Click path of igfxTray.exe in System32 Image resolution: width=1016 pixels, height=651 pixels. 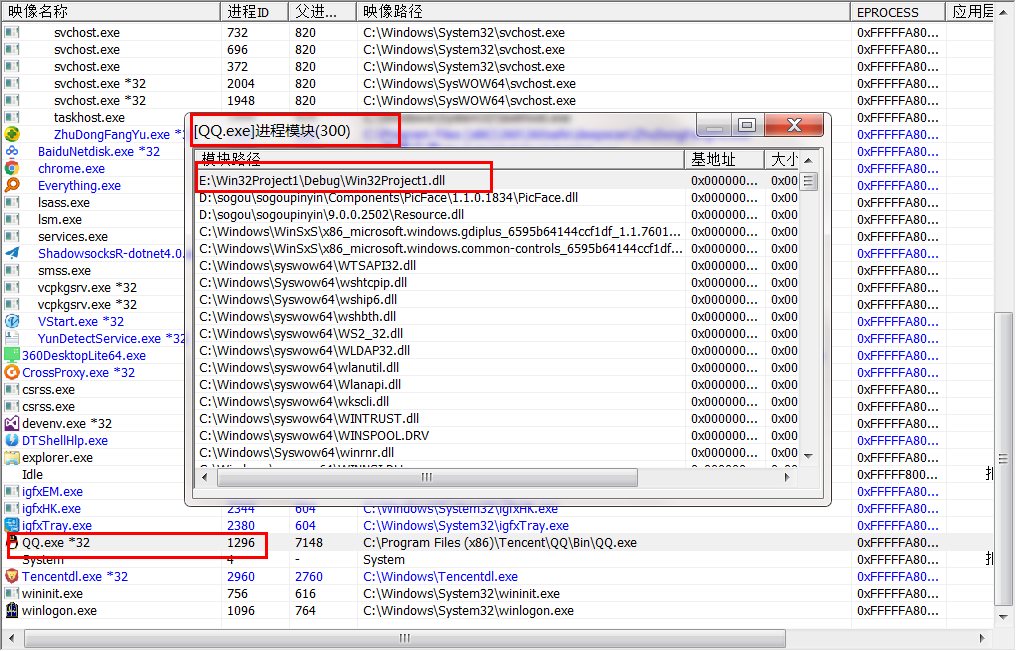click(466, 525)
